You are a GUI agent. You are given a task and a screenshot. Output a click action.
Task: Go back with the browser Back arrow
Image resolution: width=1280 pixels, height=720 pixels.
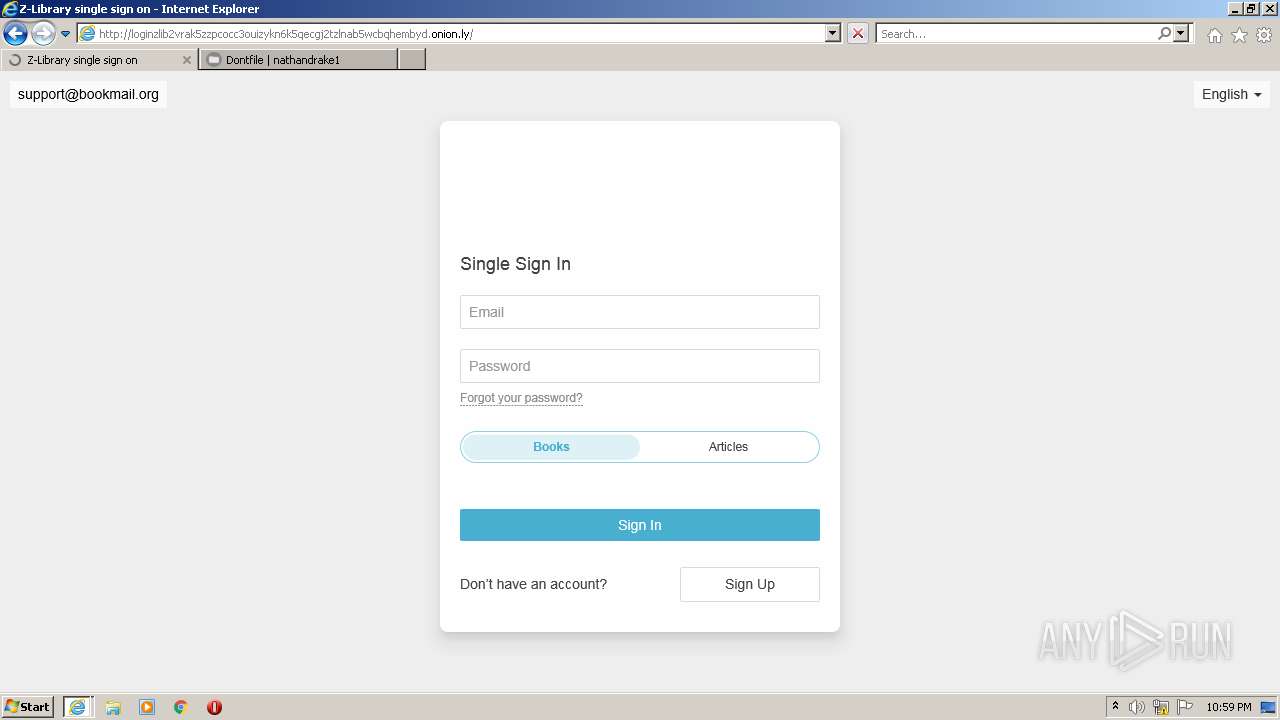(15, 34)
